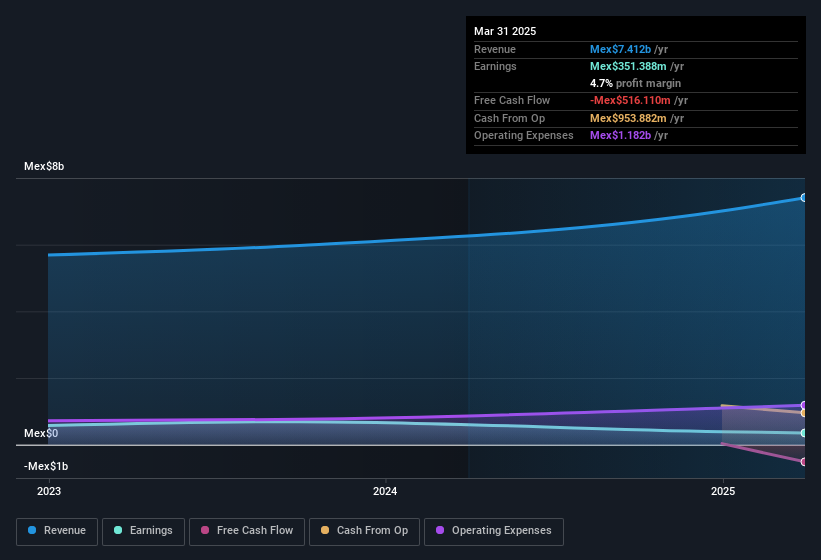Click the Mex$351.388m earnings value
Viewport: 821px width, 560px height.
pos(628,66)
